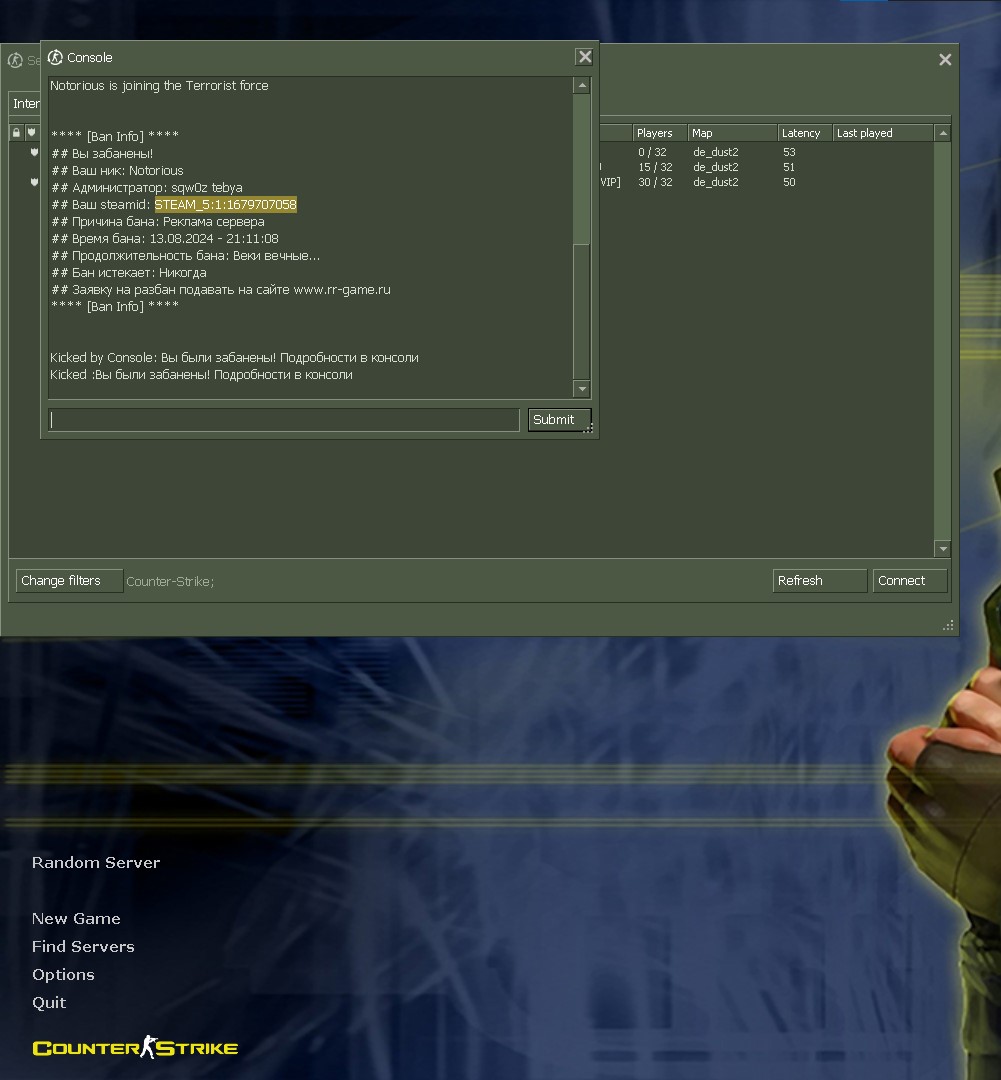Sort servers by Last played column
This screenshot has height=1080, width=1001.
[x=883, y=133]
